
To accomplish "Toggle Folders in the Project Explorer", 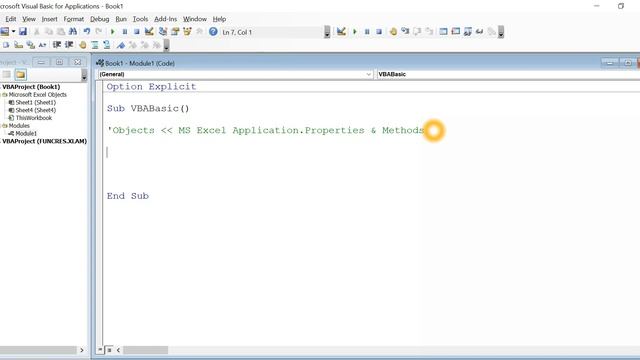I will (20, 74).
